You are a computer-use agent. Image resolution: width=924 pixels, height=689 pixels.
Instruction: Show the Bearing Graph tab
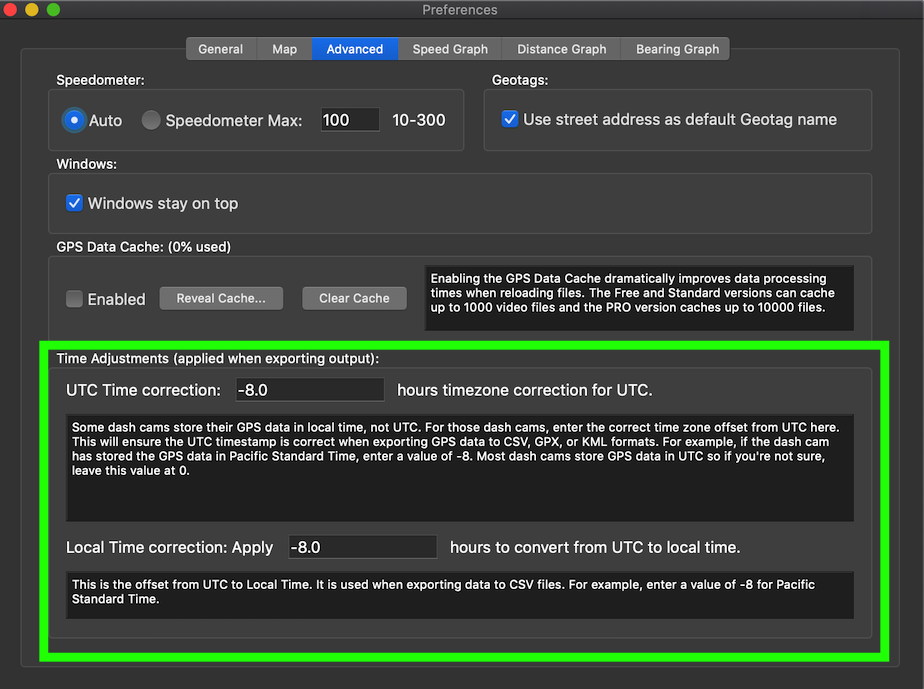(x=677, y=49)
